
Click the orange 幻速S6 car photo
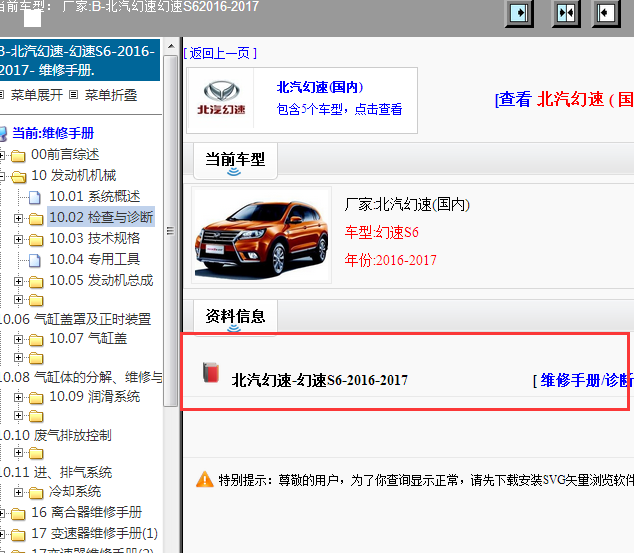[x=261, y=235]
